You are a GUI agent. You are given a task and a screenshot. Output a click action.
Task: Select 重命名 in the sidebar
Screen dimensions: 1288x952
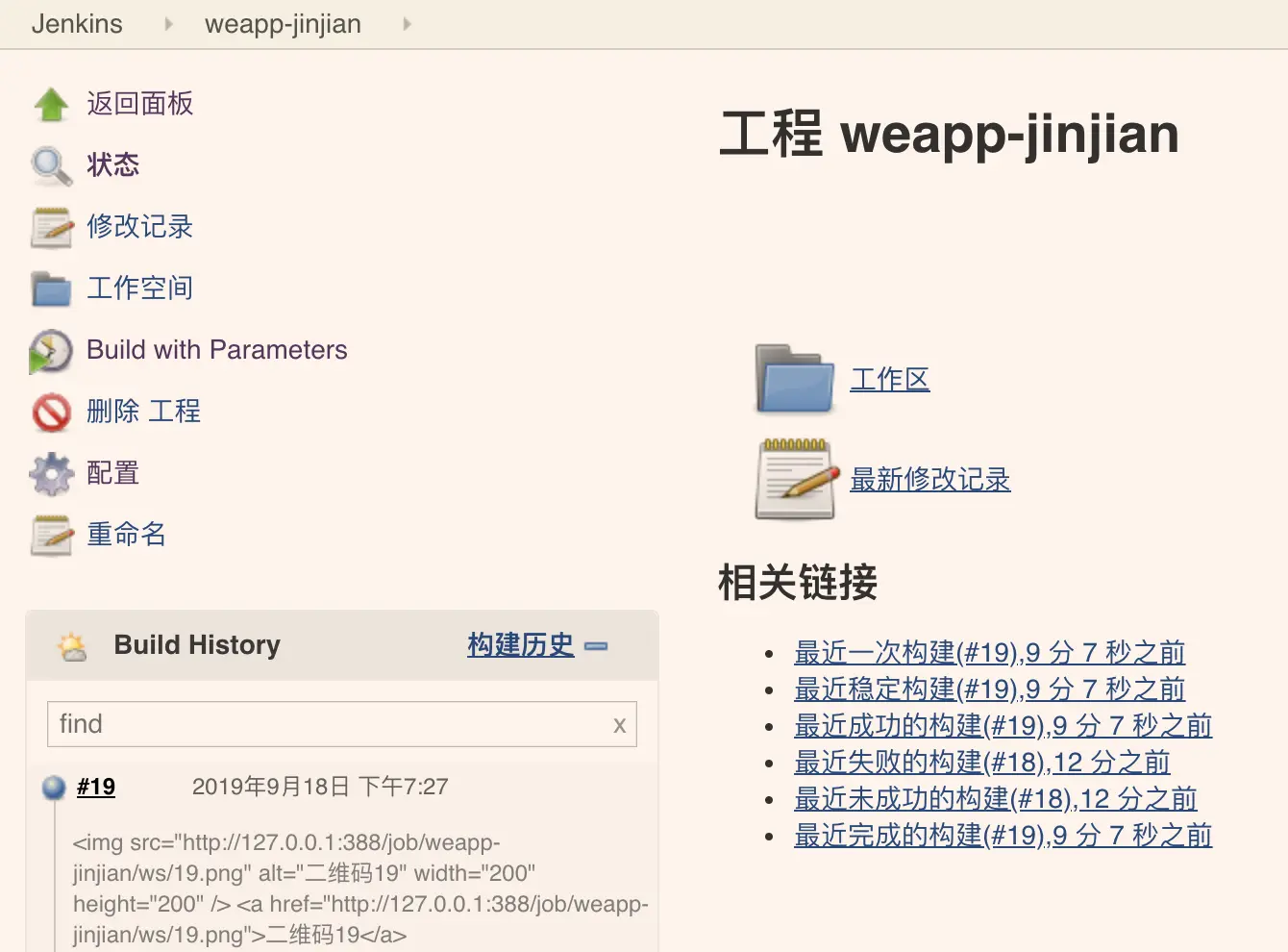pos(127,535)
